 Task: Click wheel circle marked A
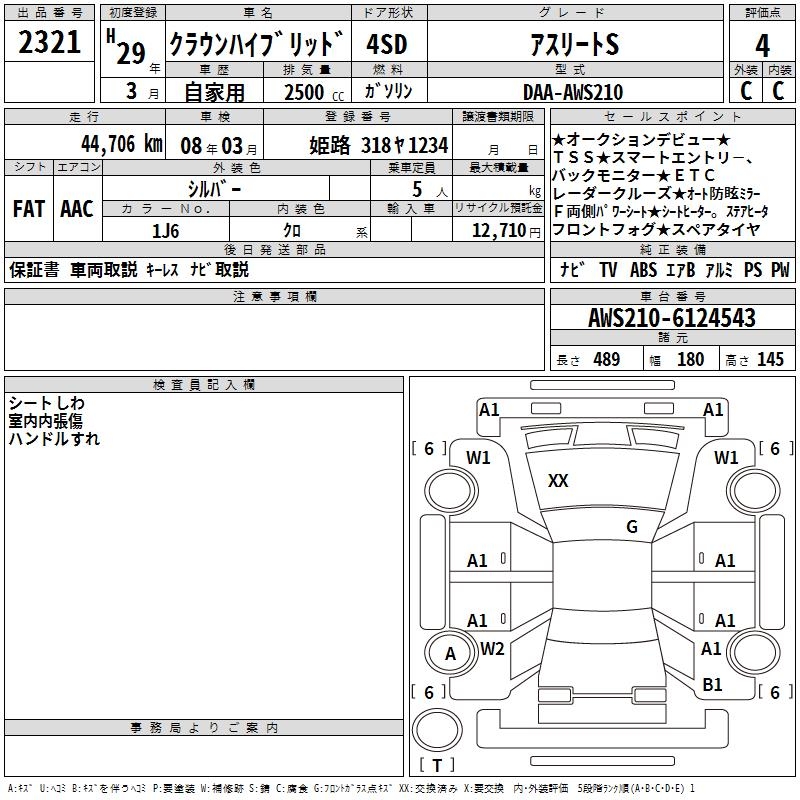[451, 654]
